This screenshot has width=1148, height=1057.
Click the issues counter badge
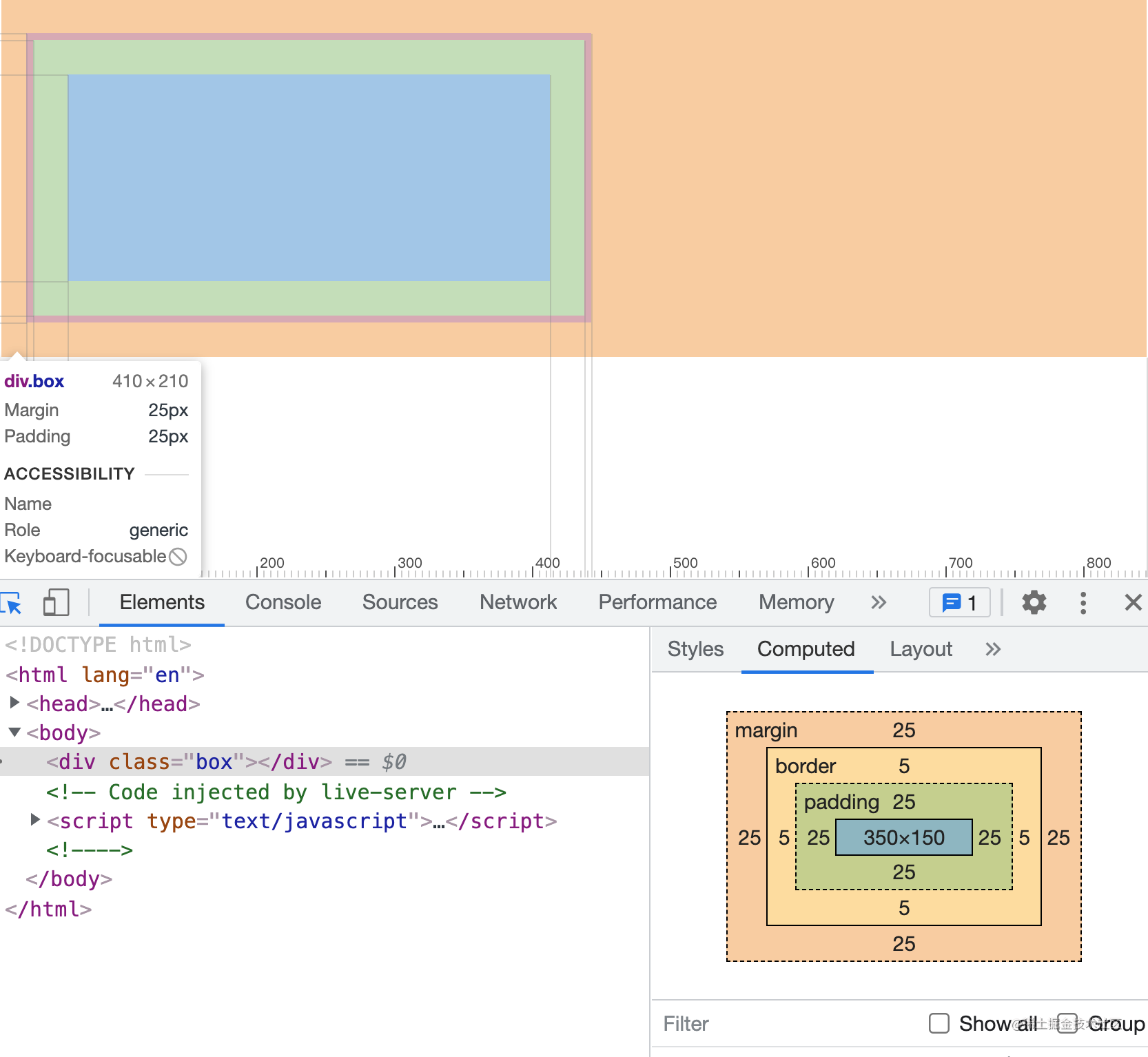960,603
